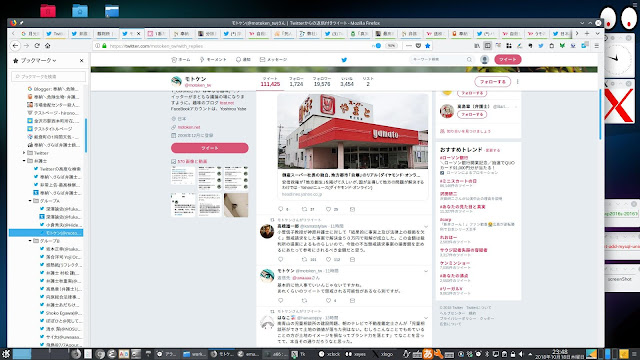Open the Following count 1,724

296,82
